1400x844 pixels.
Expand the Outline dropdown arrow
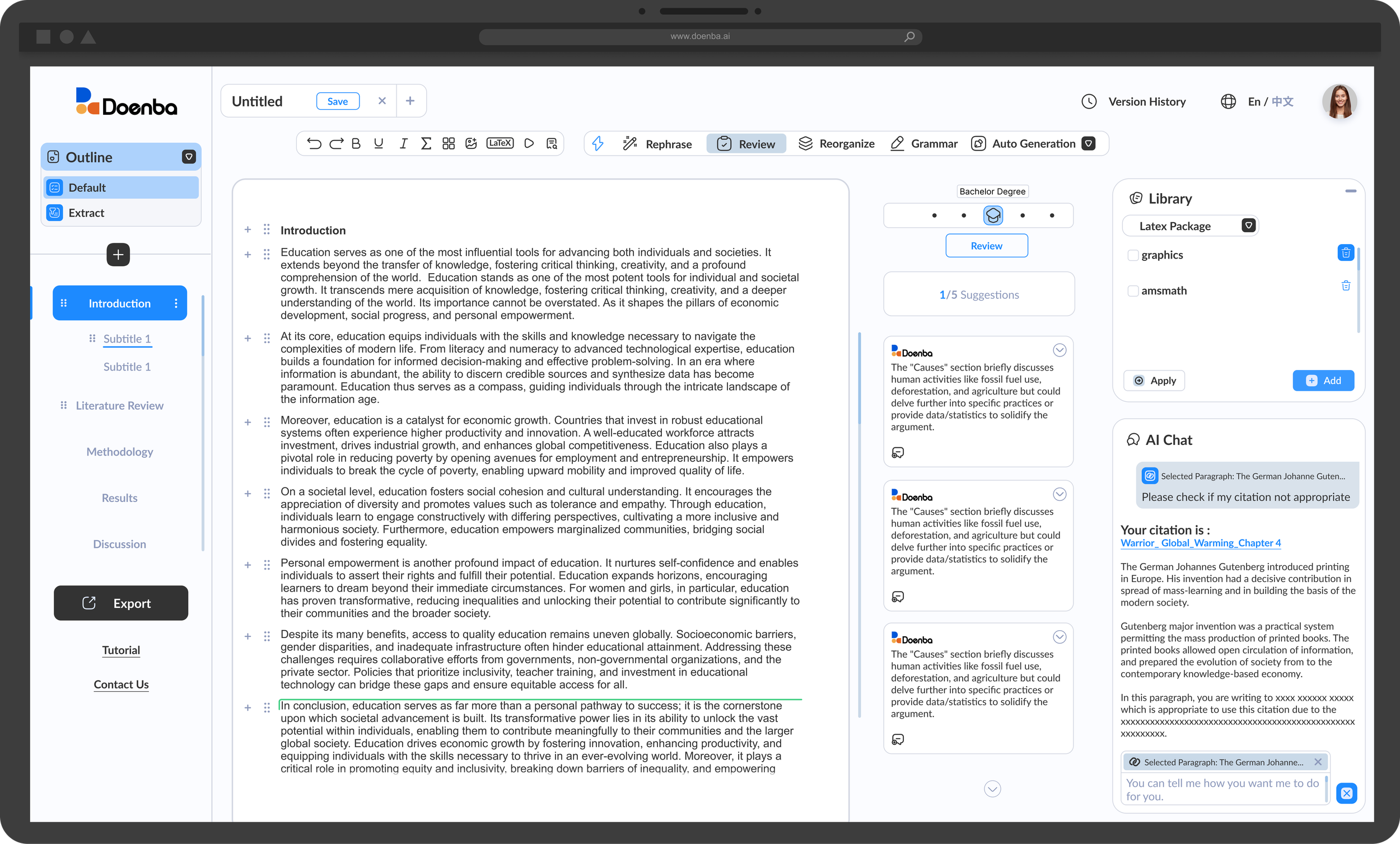pyautogui.click(x=189, y=157)
